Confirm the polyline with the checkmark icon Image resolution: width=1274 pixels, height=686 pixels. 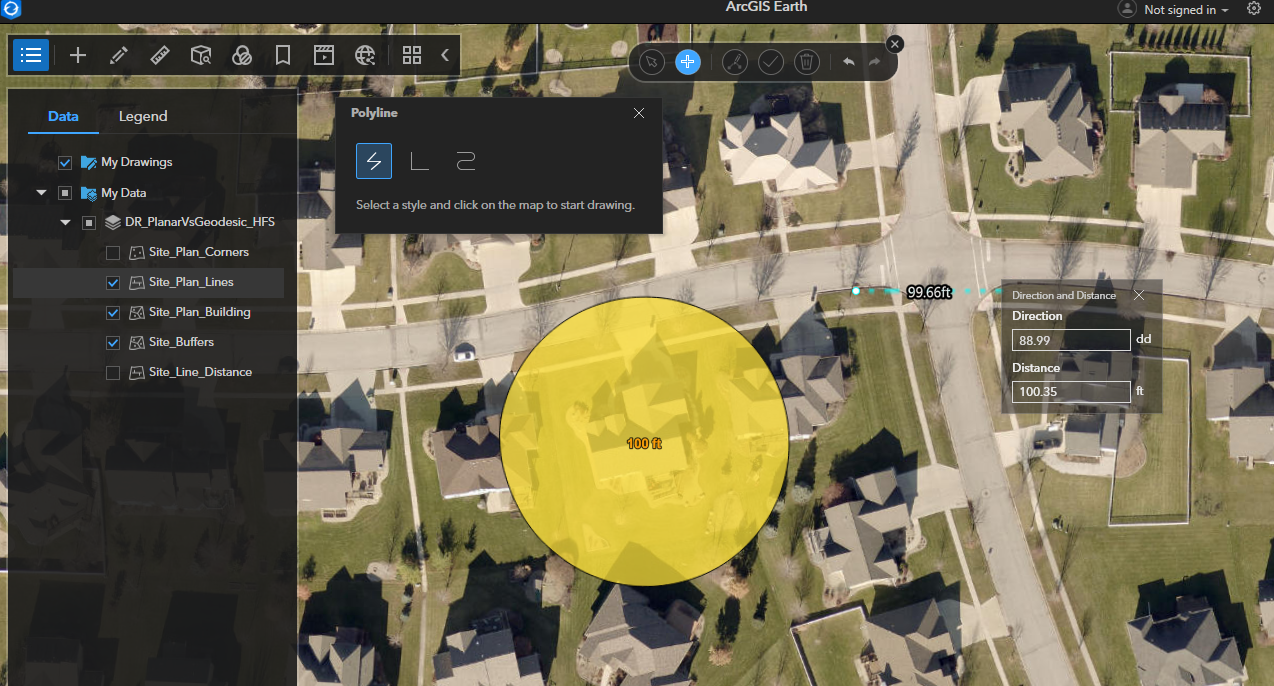click(x=771, y=62)
